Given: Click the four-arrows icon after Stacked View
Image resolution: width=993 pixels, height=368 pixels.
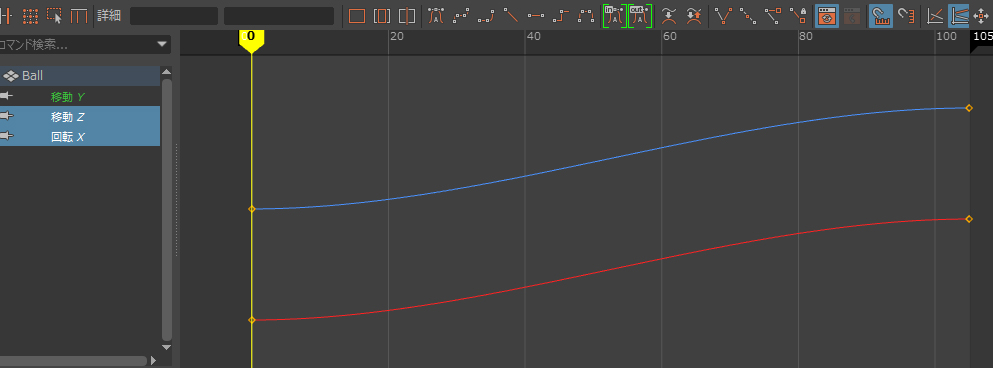Looking at the screenshot, I should click(x=982, y=16).
